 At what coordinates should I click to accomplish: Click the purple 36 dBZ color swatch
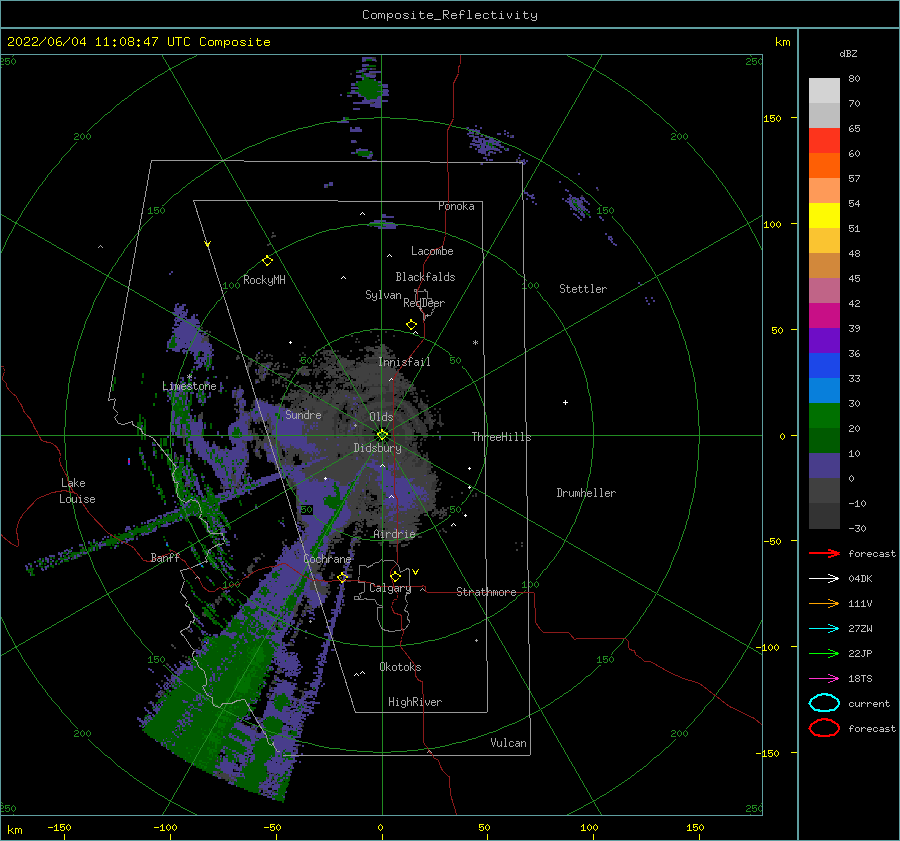(824, 340)
